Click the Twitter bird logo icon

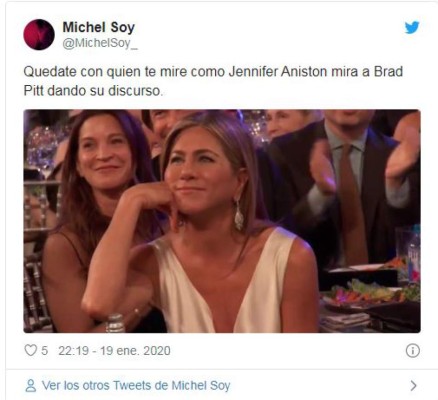412,28
